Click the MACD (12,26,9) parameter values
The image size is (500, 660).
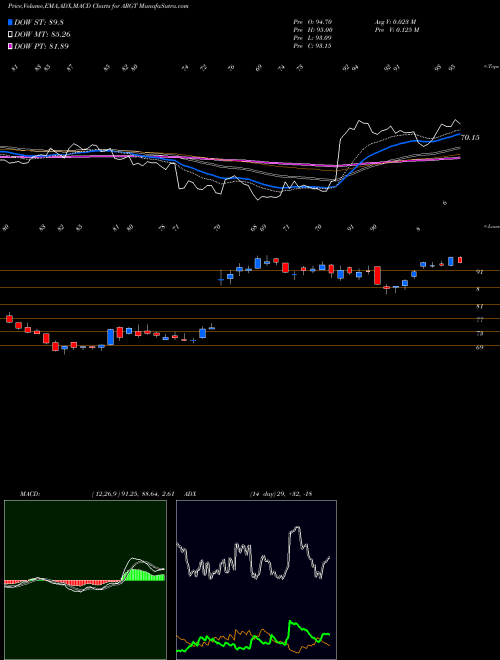133,494
